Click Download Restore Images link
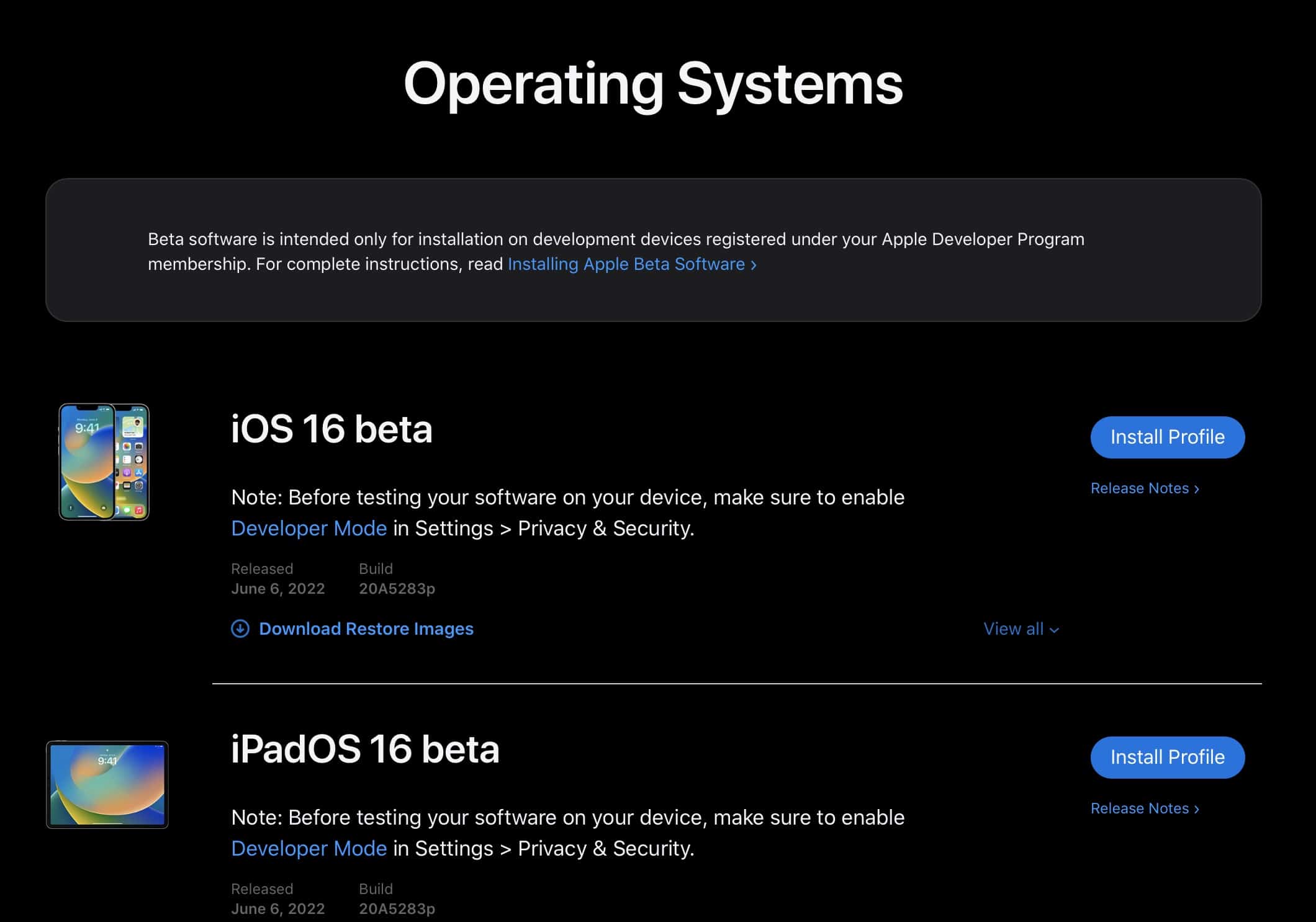Screen dimensions: 1316x922 [366, 629]
